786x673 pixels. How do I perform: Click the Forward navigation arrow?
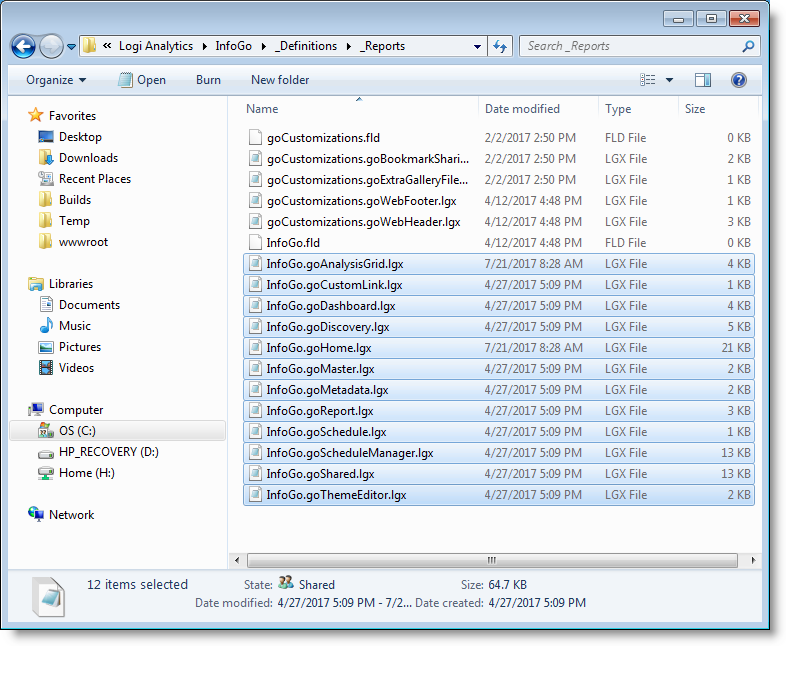(51, 47)
